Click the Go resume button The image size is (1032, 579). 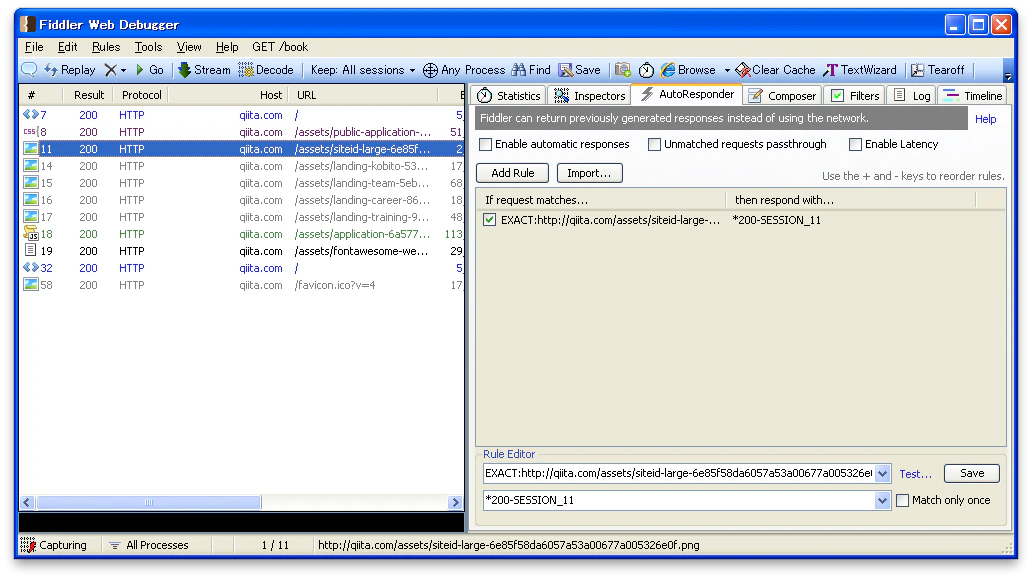click(x=149, y=70)
